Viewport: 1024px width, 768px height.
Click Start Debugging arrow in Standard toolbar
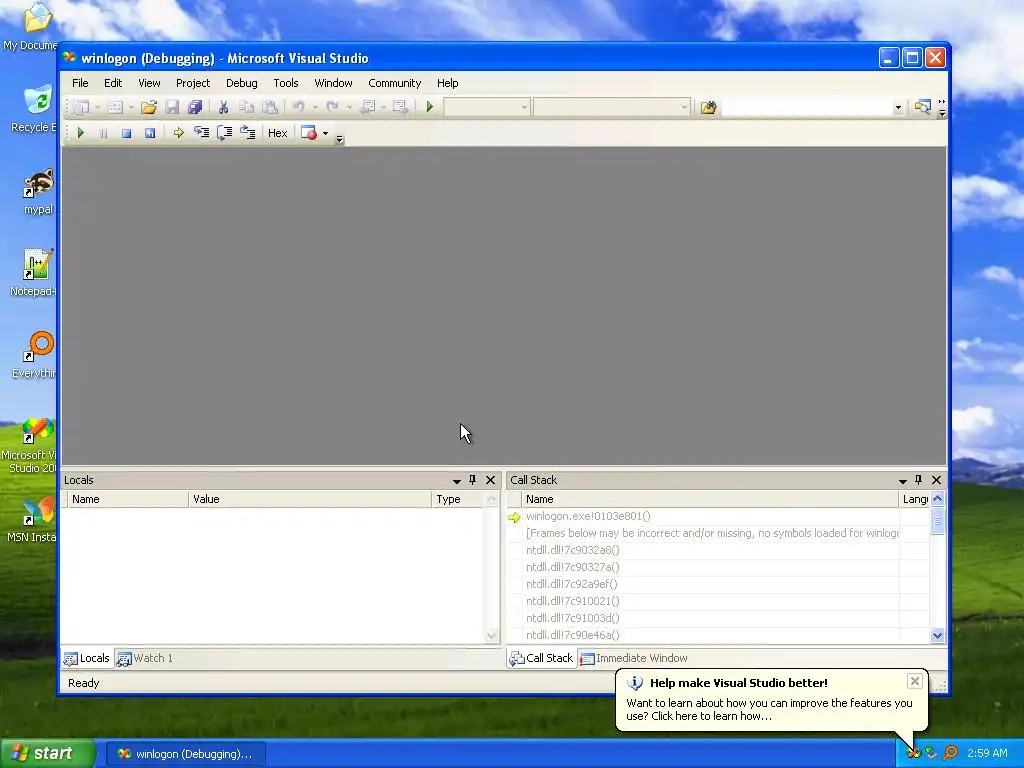click(430, 107)
